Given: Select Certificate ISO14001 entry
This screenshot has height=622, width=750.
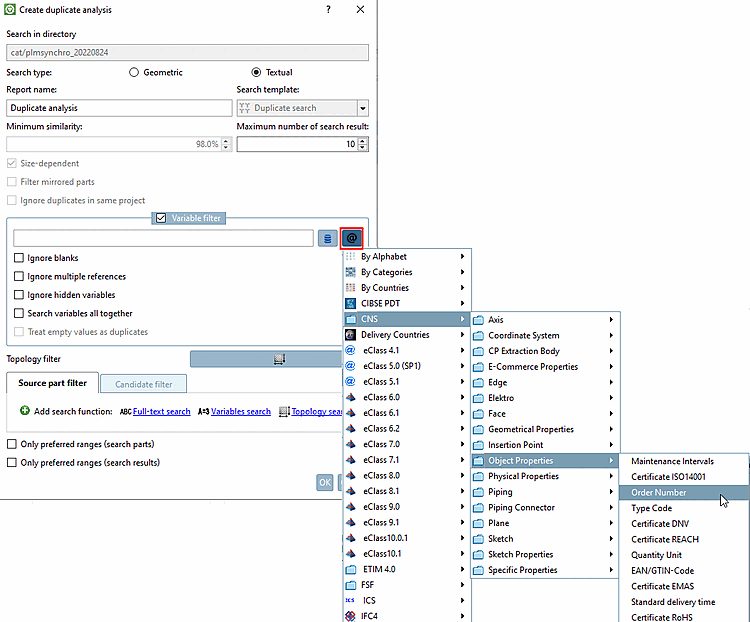Looking at the screenshot, I should tap(684, 477).
